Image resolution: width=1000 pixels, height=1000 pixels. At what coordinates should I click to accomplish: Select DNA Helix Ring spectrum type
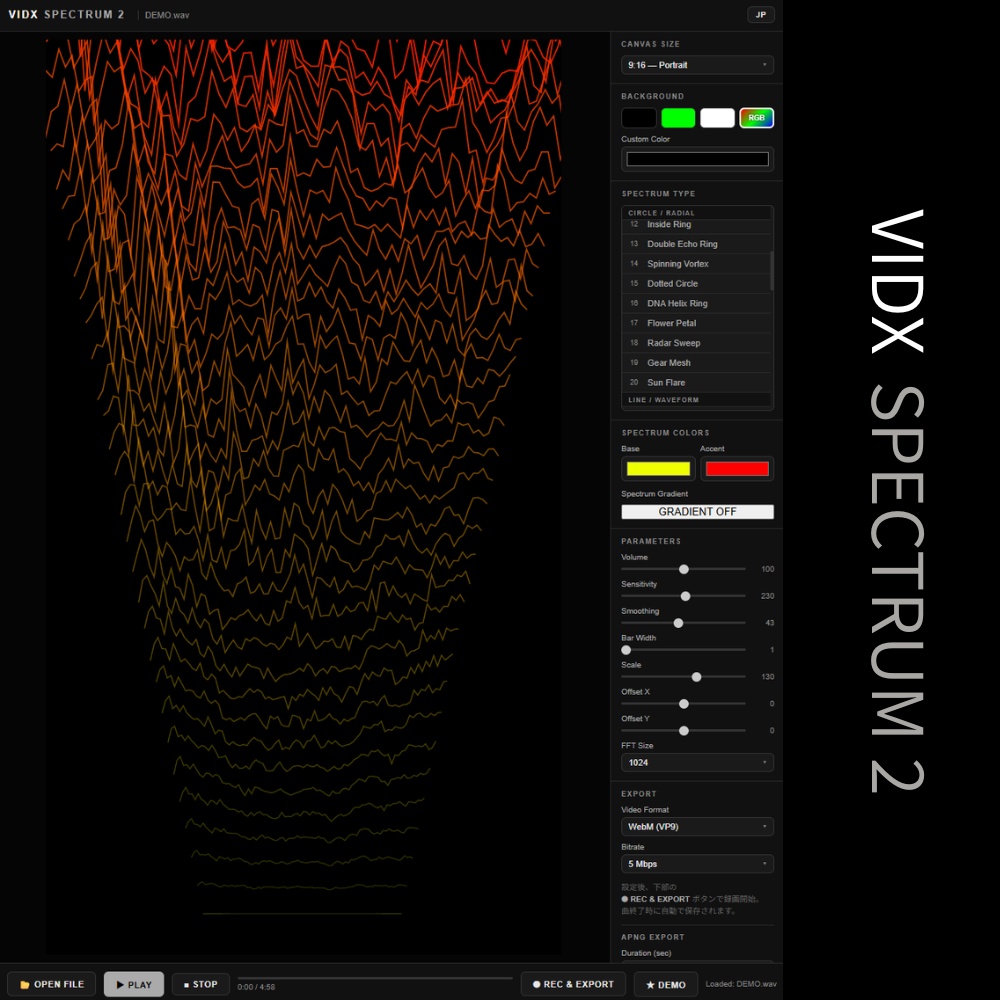coord(696,304)
